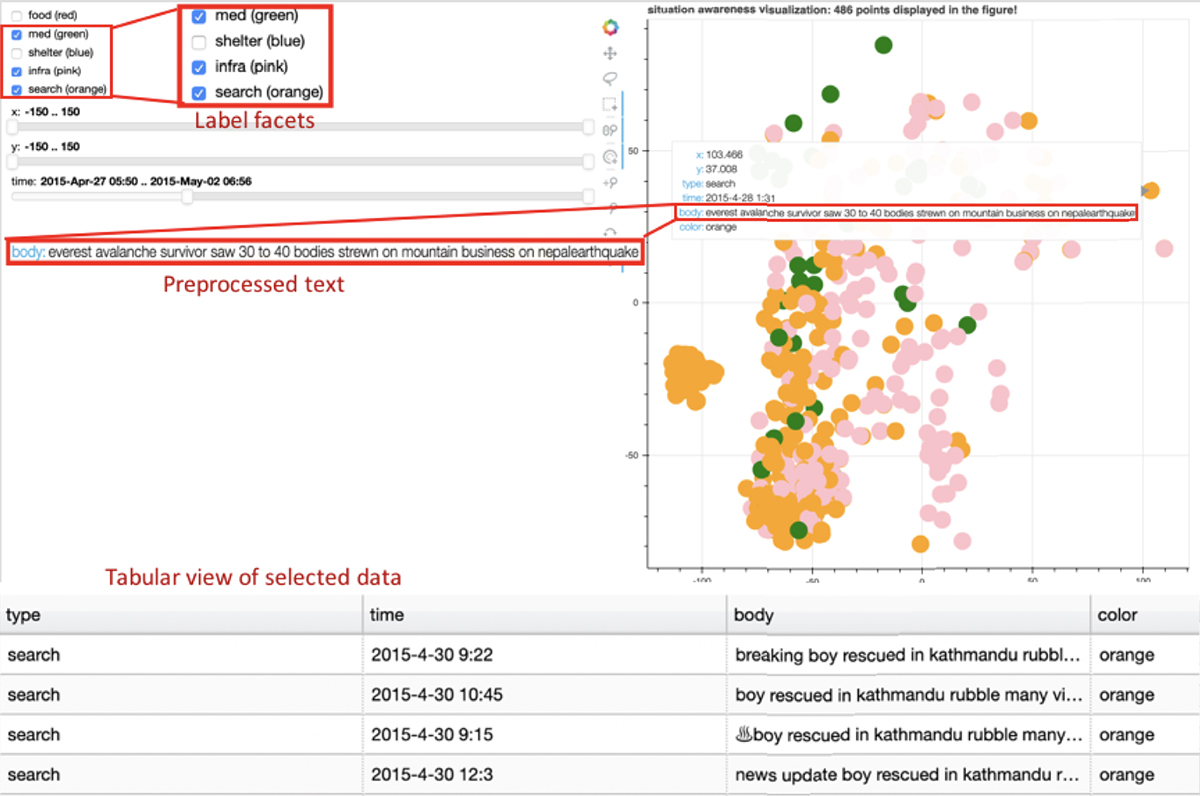This screenshot has height=796, width=1200.
Task: Uncheck enlarged search (orange) checkbox in callout
Action: [x=199, y=92]
